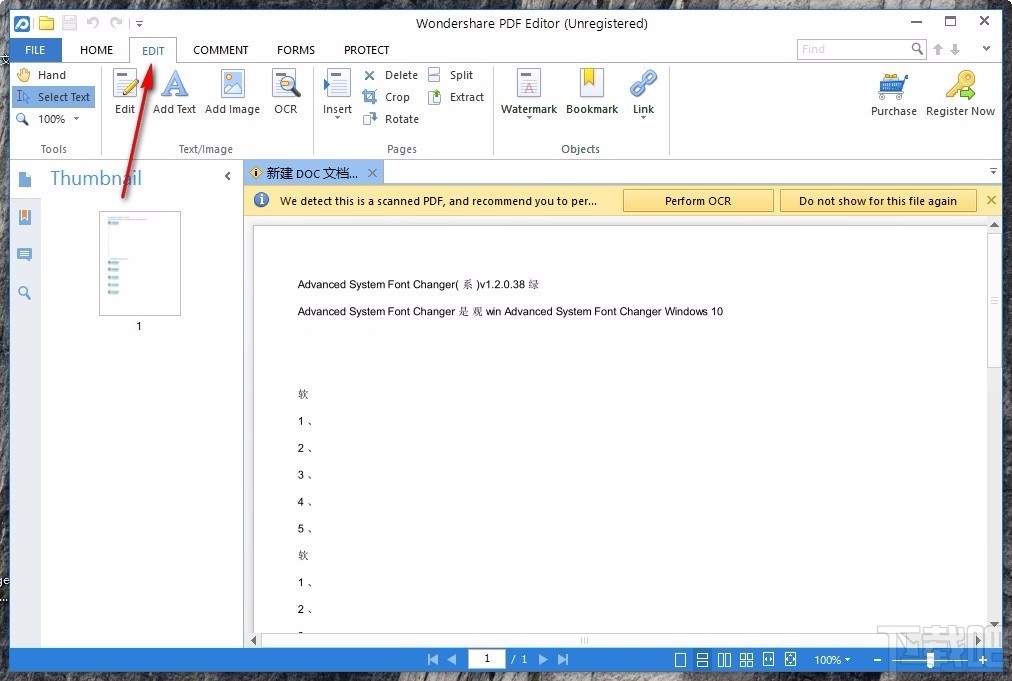Select page 1 thumbnail
Viewport: 1012px width, 681px height.
pos(139,263)
